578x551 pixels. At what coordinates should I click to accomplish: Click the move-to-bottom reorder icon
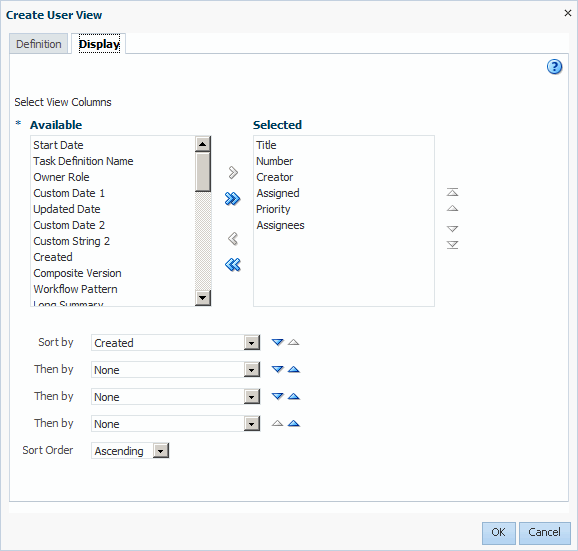[452, 245]
